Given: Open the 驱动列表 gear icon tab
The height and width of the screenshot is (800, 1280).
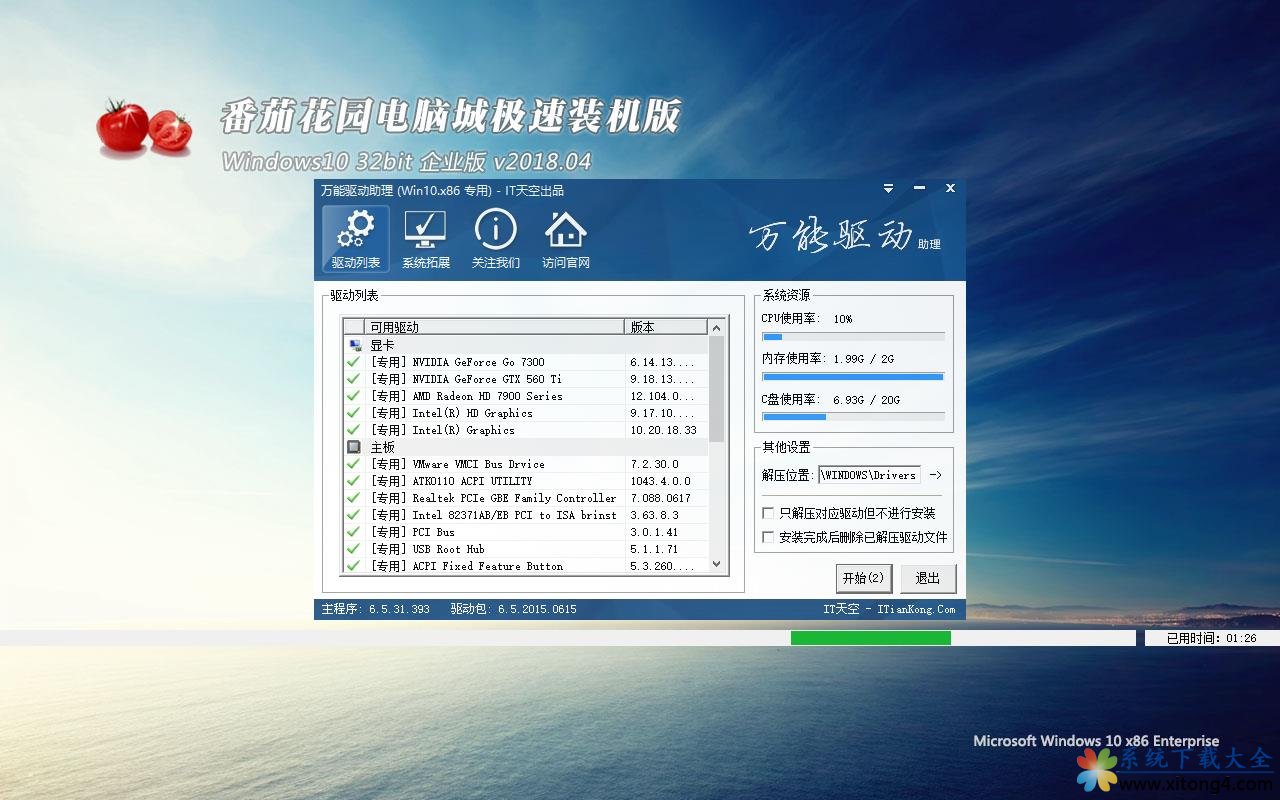Looking at the screenshot, I should [x=356, y=240].
